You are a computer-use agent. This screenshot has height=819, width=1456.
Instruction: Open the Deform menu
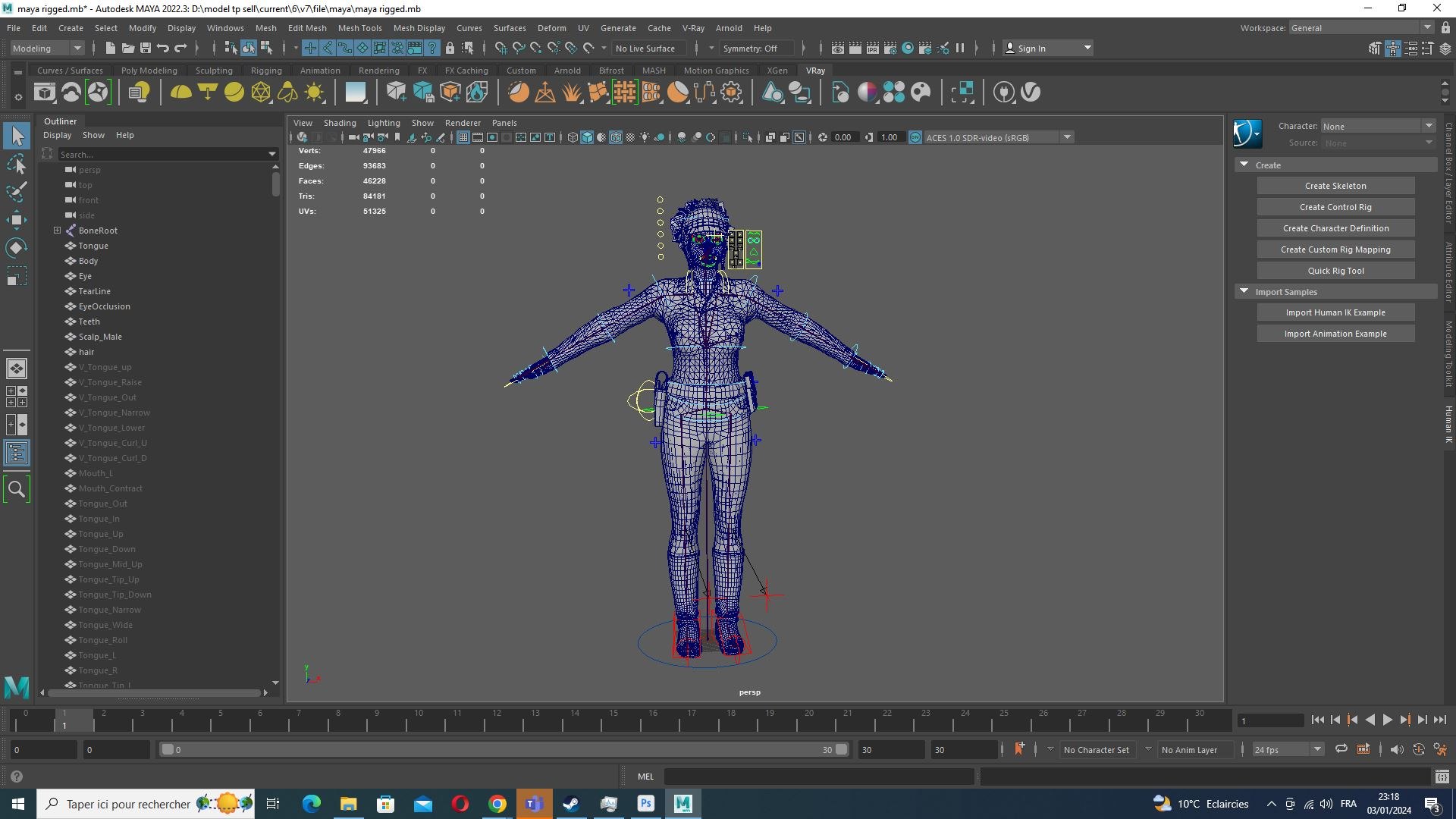coord(551,28)
